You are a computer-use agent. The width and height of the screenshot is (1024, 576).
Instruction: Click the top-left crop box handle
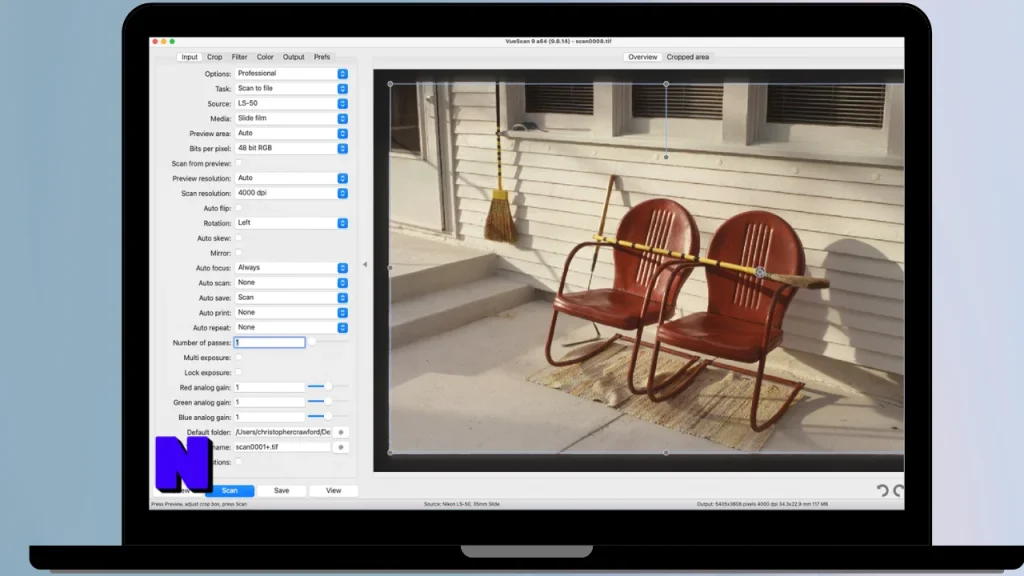coord(391,84)
